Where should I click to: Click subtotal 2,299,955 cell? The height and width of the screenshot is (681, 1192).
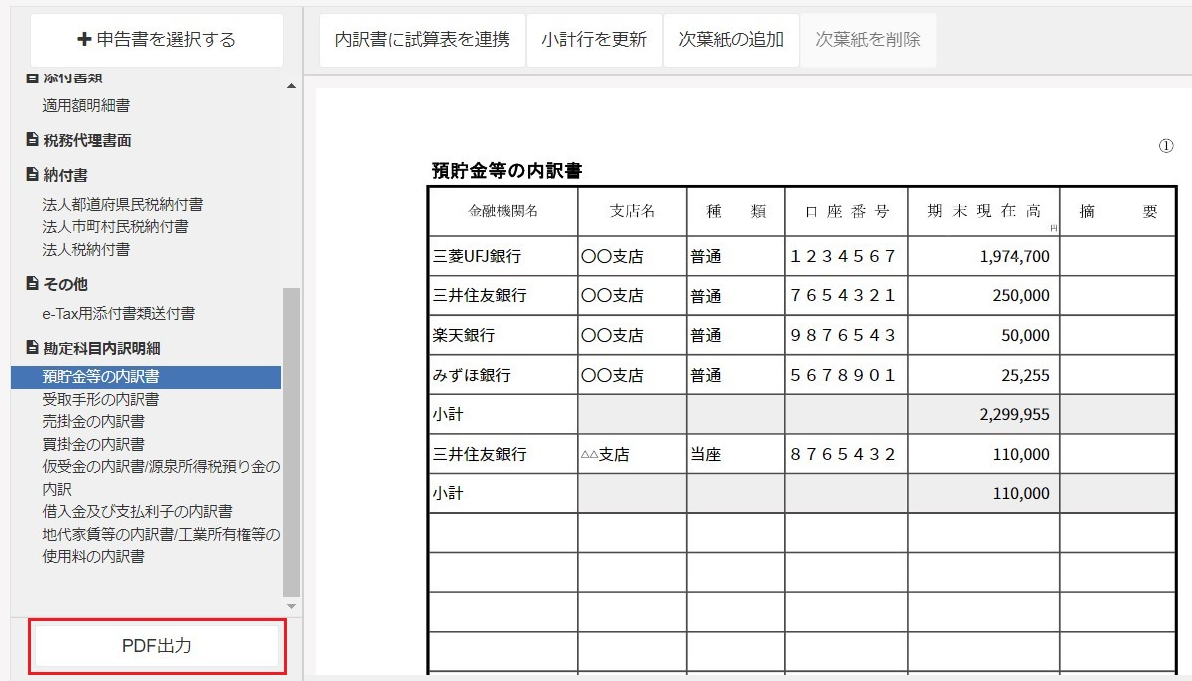pos(984,414)
